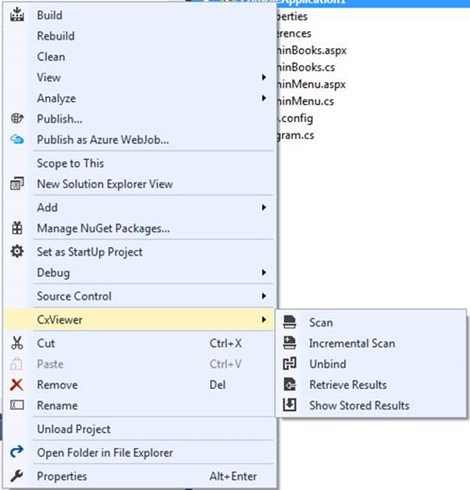Image resolution: width=470 pixels, height=490 pixels.
Task: Click the Manage NuGet Packages icon
Action: [x=17, y=228]
